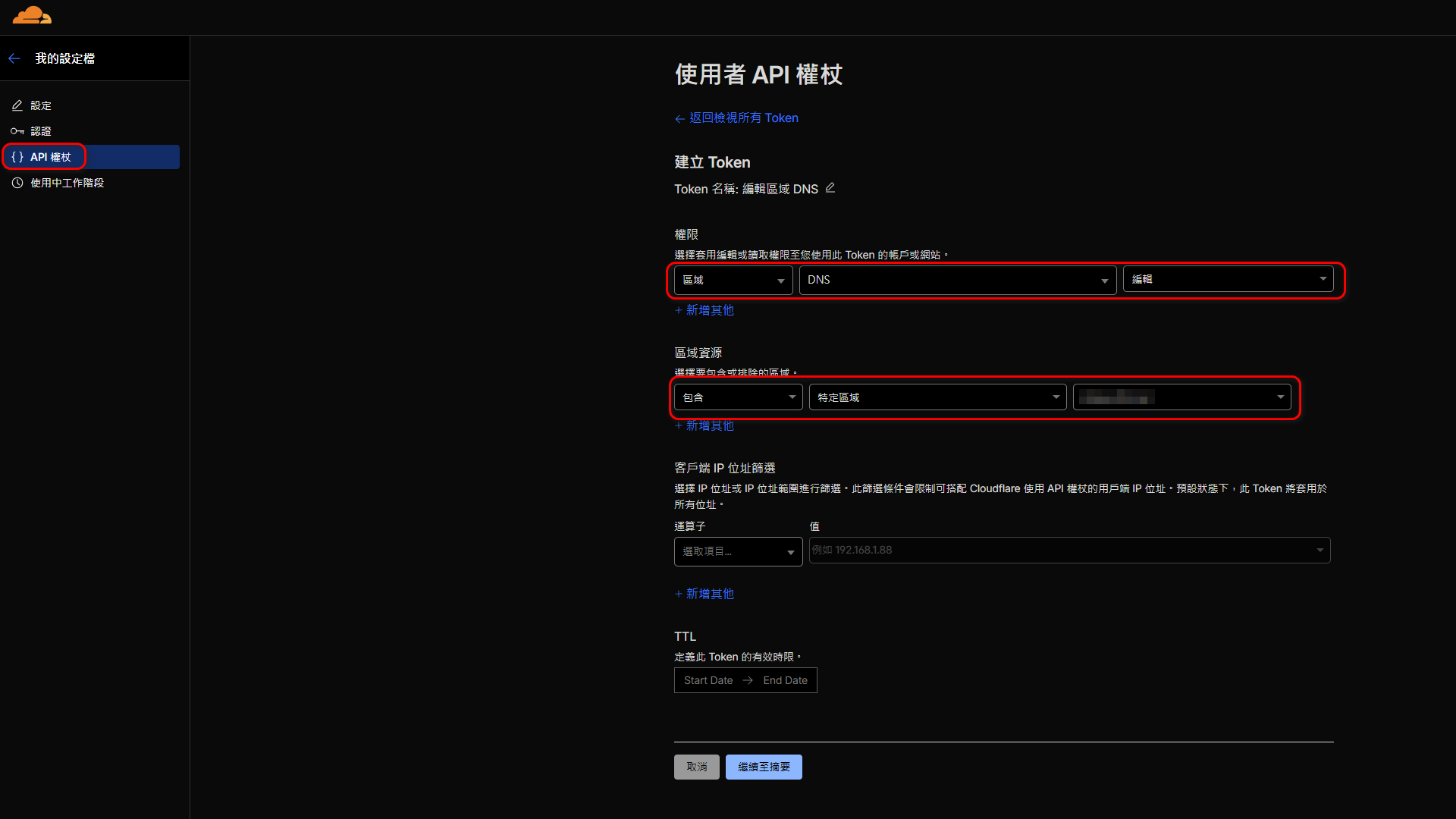
Task: Open the DNS permission dropdown
Action: [958, 280]
